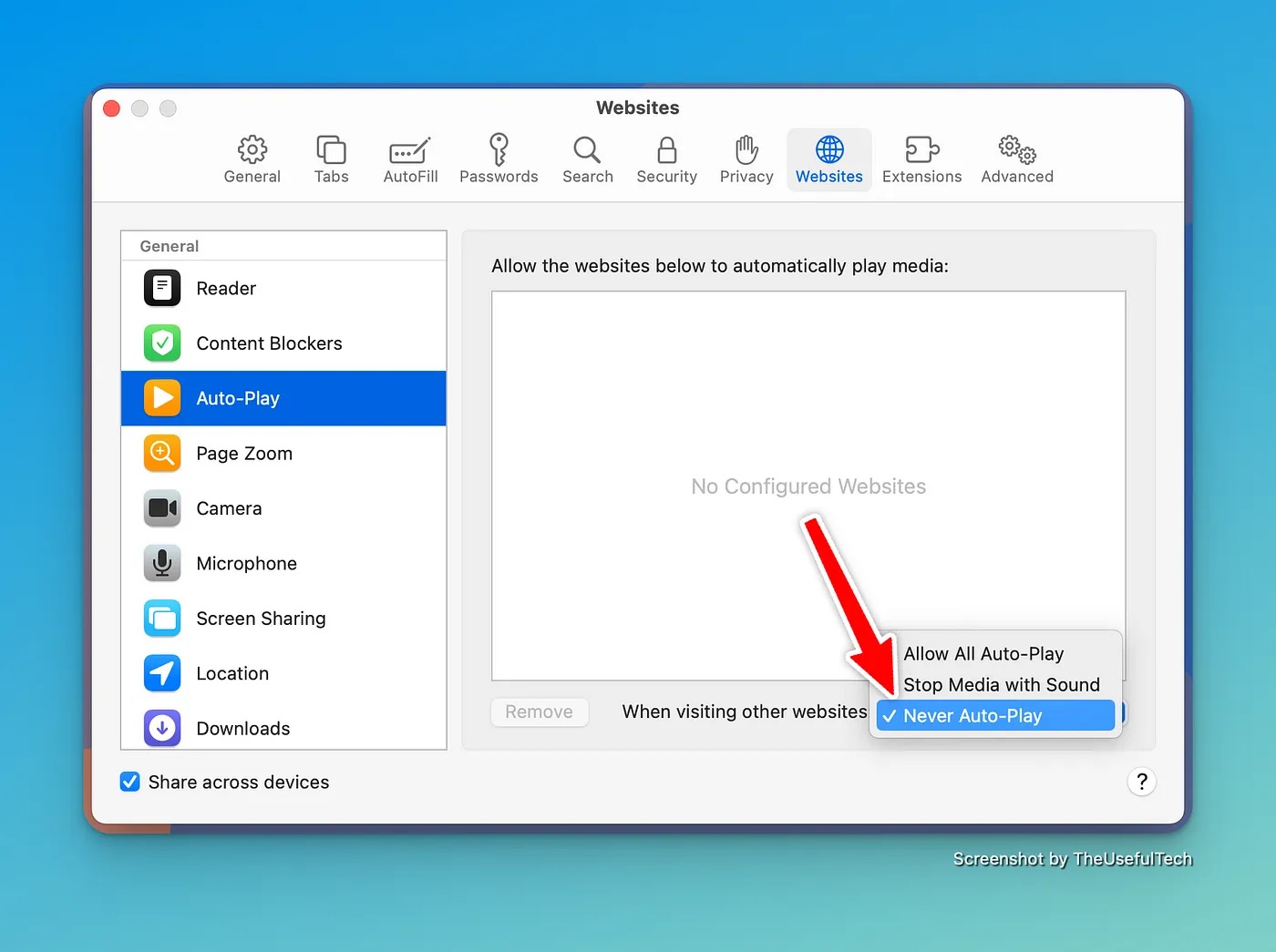
Task: Choose Never Auto-Play option
Action: tap(995, 715)
